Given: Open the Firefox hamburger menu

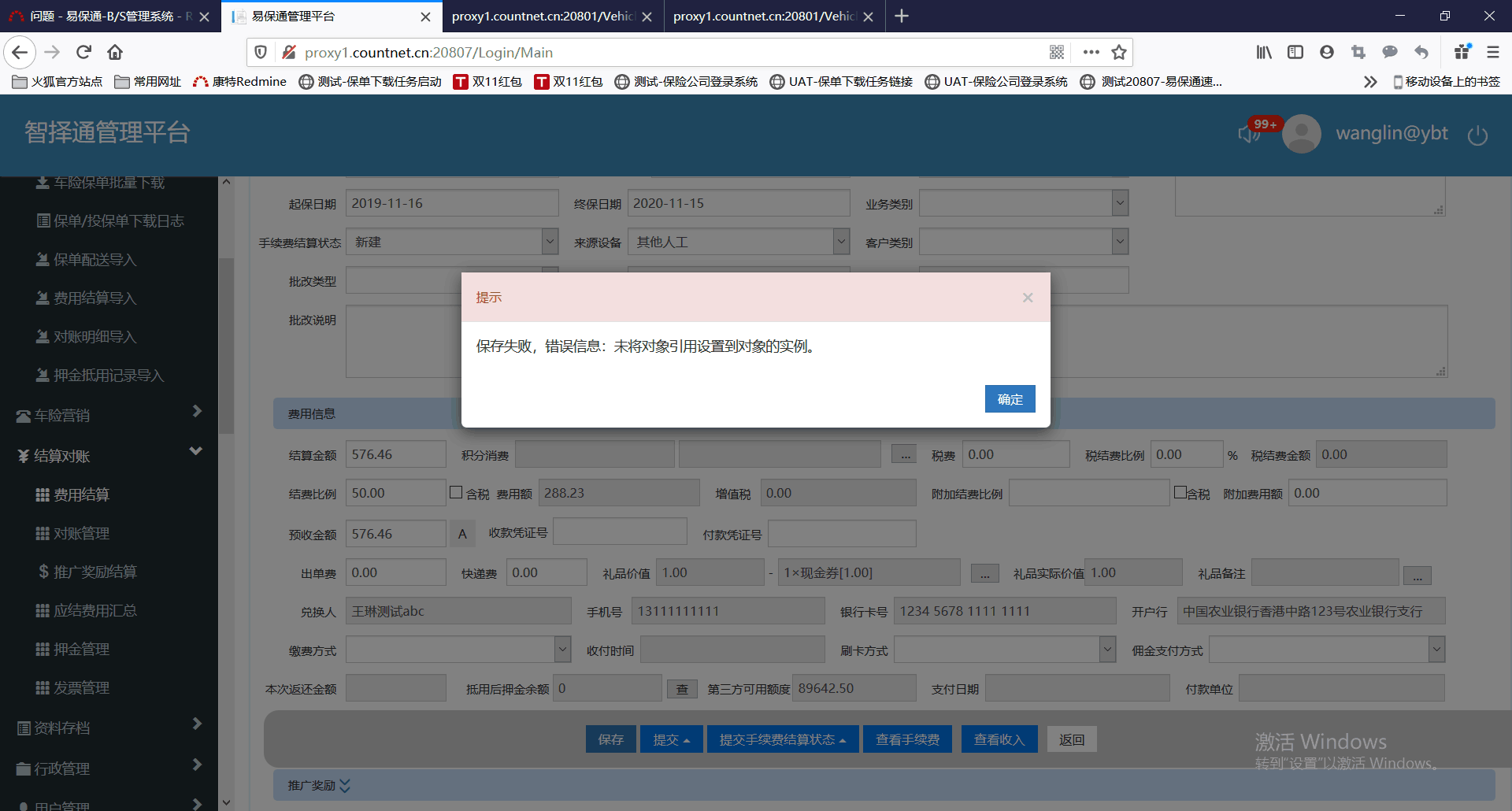Looking at the screenshot, I should pyautogui.click(x=1492, y=53).
